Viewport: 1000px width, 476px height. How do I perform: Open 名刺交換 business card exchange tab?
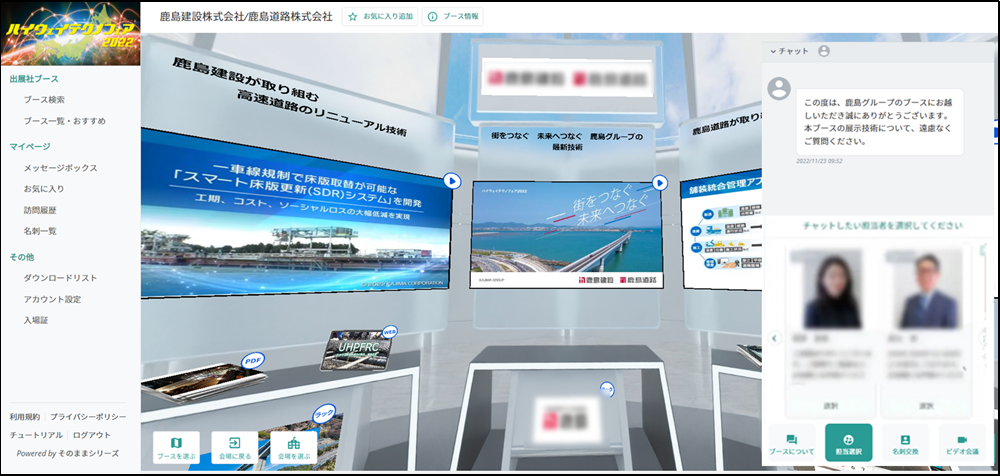[905, 443]
